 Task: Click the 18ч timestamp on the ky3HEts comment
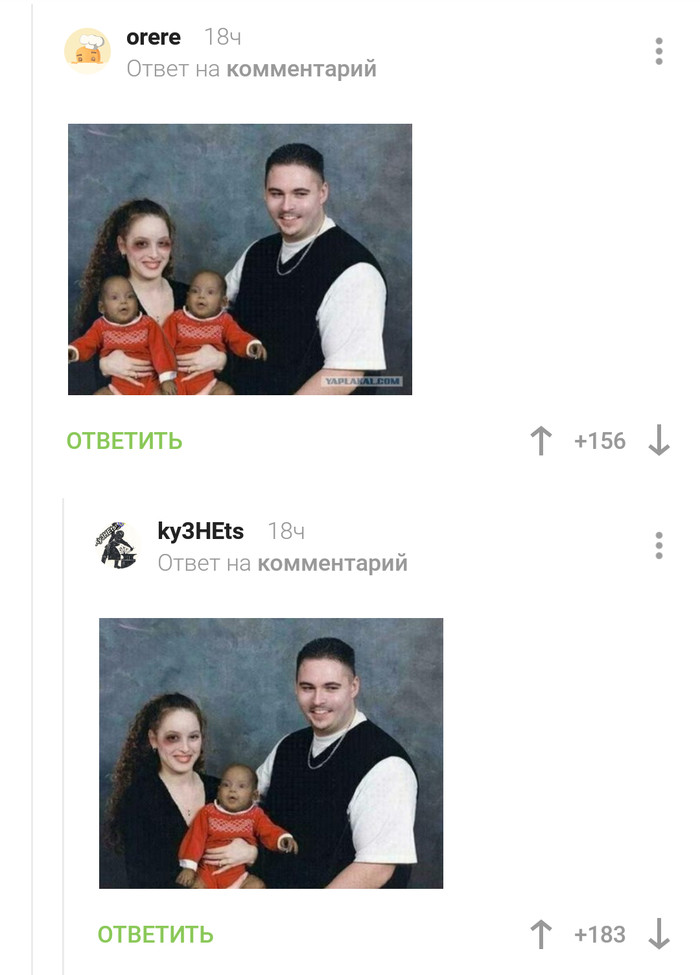pyautogui.click(x=286, y=531)
